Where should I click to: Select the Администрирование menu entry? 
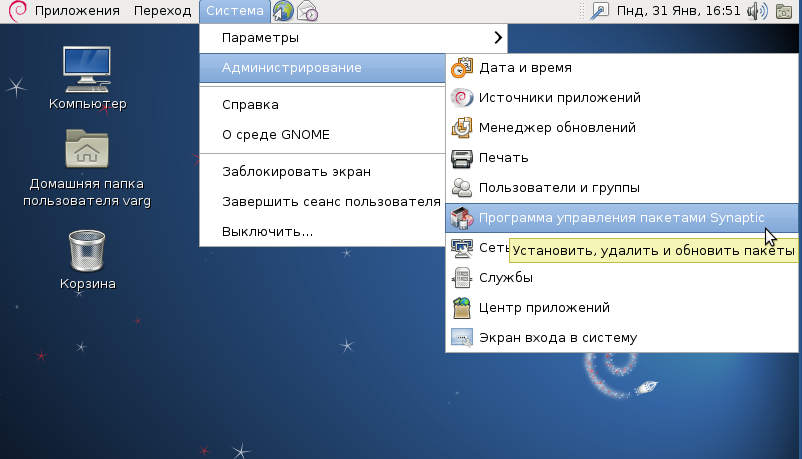coord(322,68)
